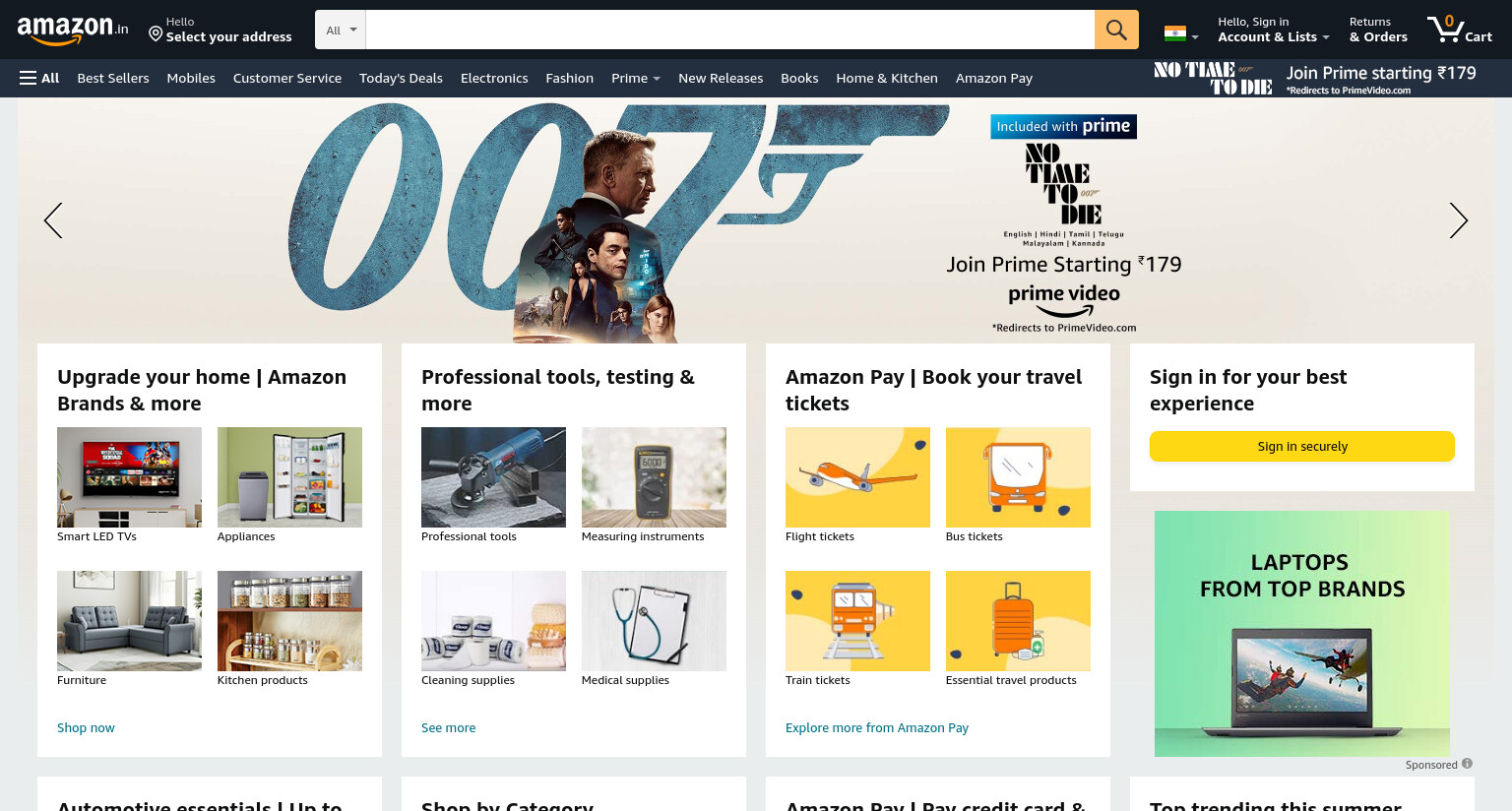Open the India flag language selector
This screenshot has width=1512, height=811.
(x=1181, y=33)
